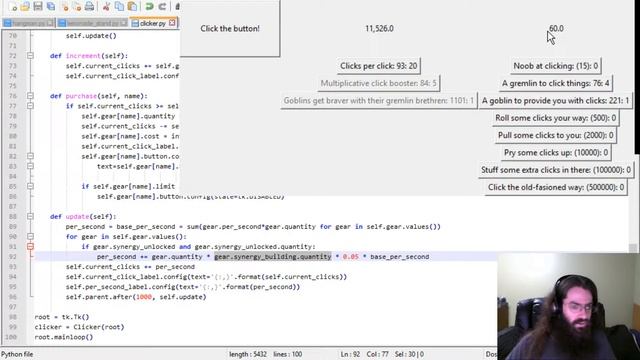Open a file using the Open folder icon

coord(25,6)
